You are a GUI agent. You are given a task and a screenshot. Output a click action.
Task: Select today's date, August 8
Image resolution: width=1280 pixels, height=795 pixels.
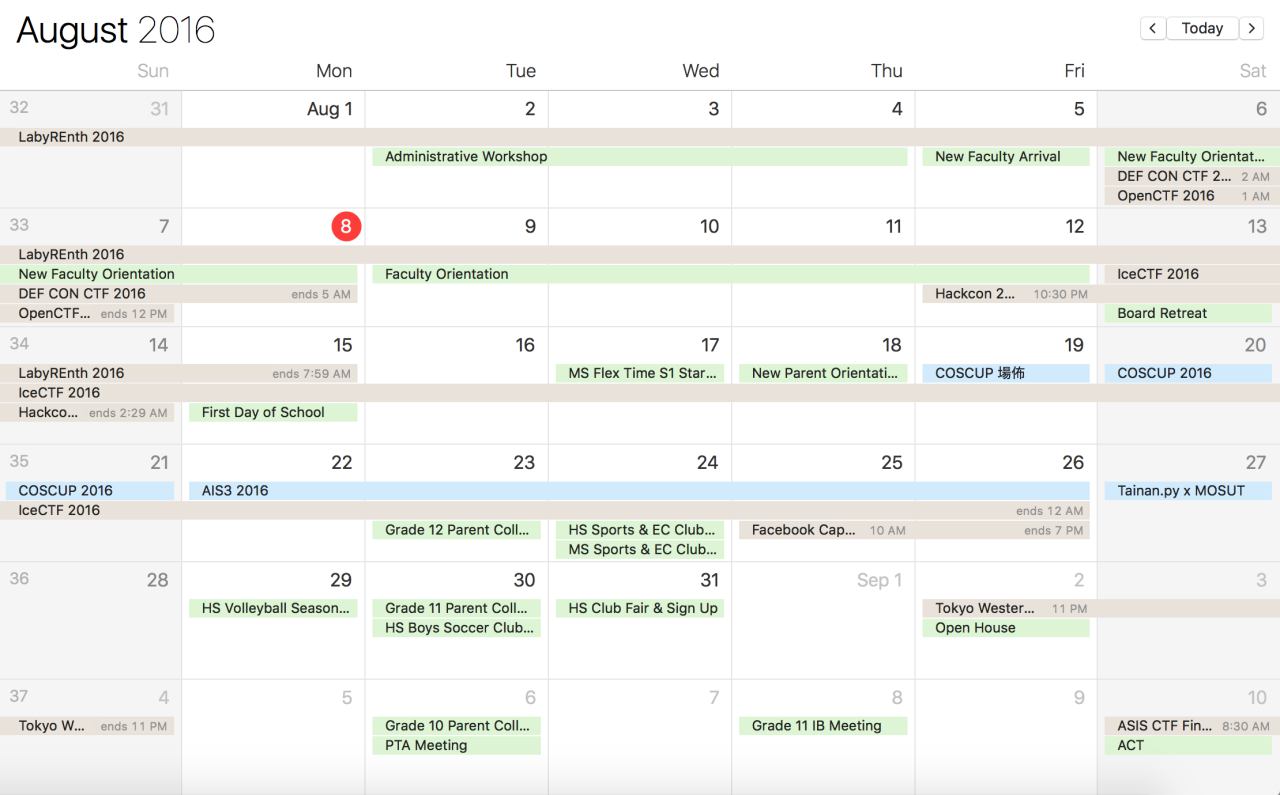(x=345, y=227)
